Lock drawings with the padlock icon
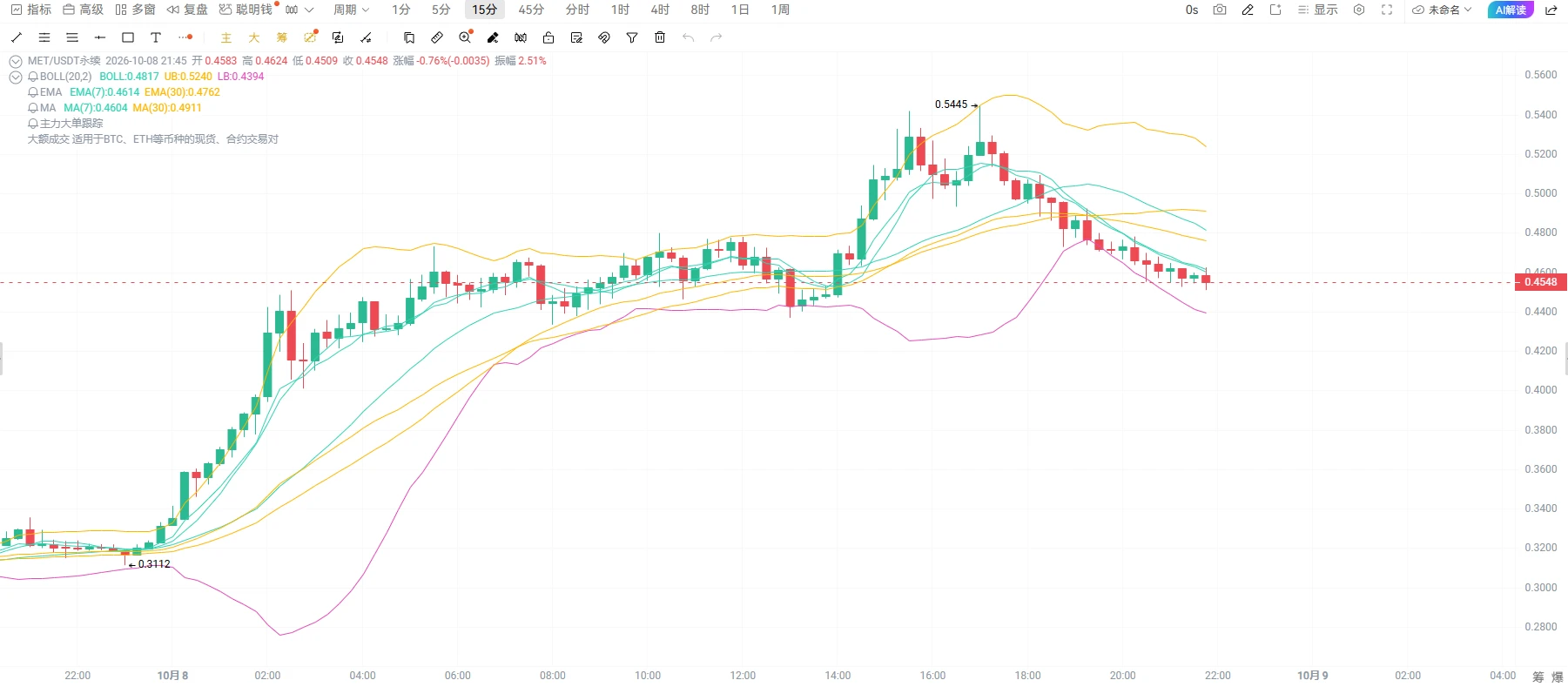The height and width of the screenshot is (687, 1568). (x=548, y=37)
